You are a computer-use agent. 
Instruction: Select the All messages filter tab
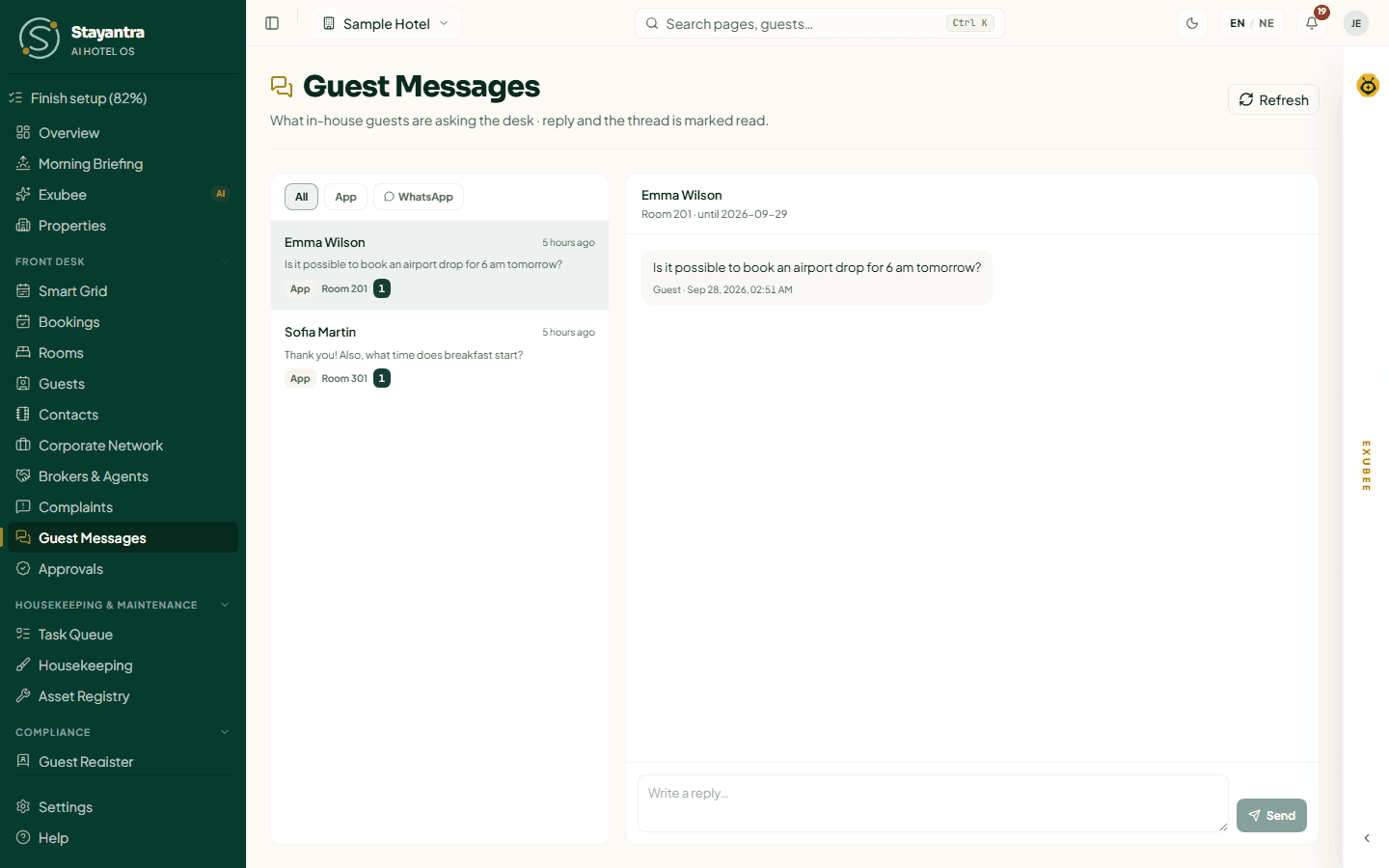301,197
